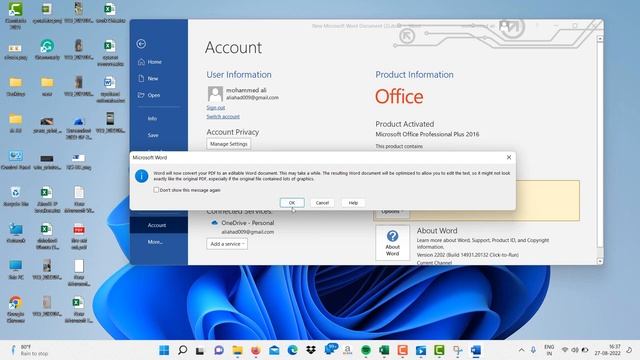Open the green Camtasia recorder on taskbar
This screenshot has width=640, height=360.
click(x=439, y=350)
